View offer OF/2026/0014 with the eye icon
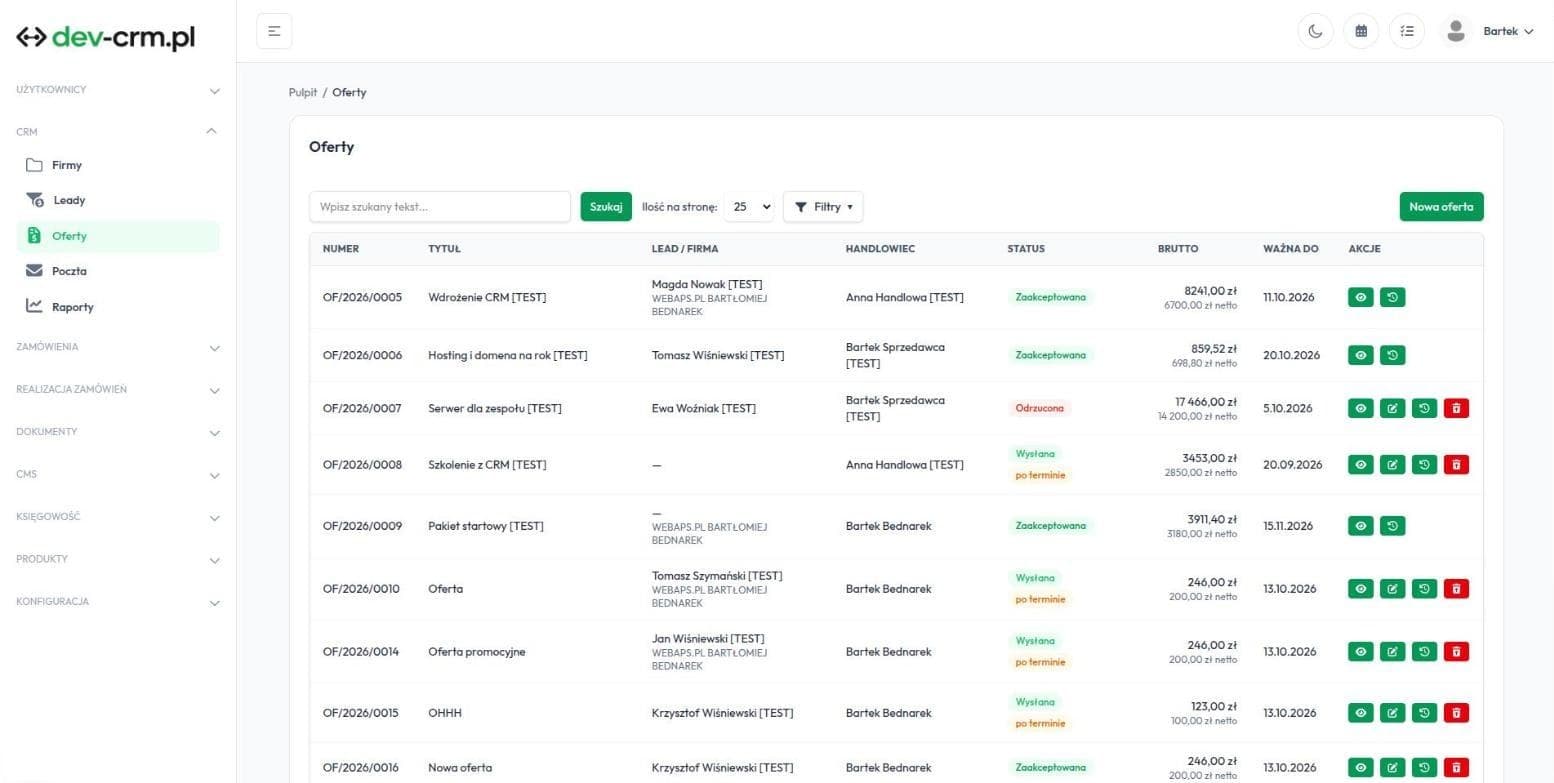 (1360, 652)
